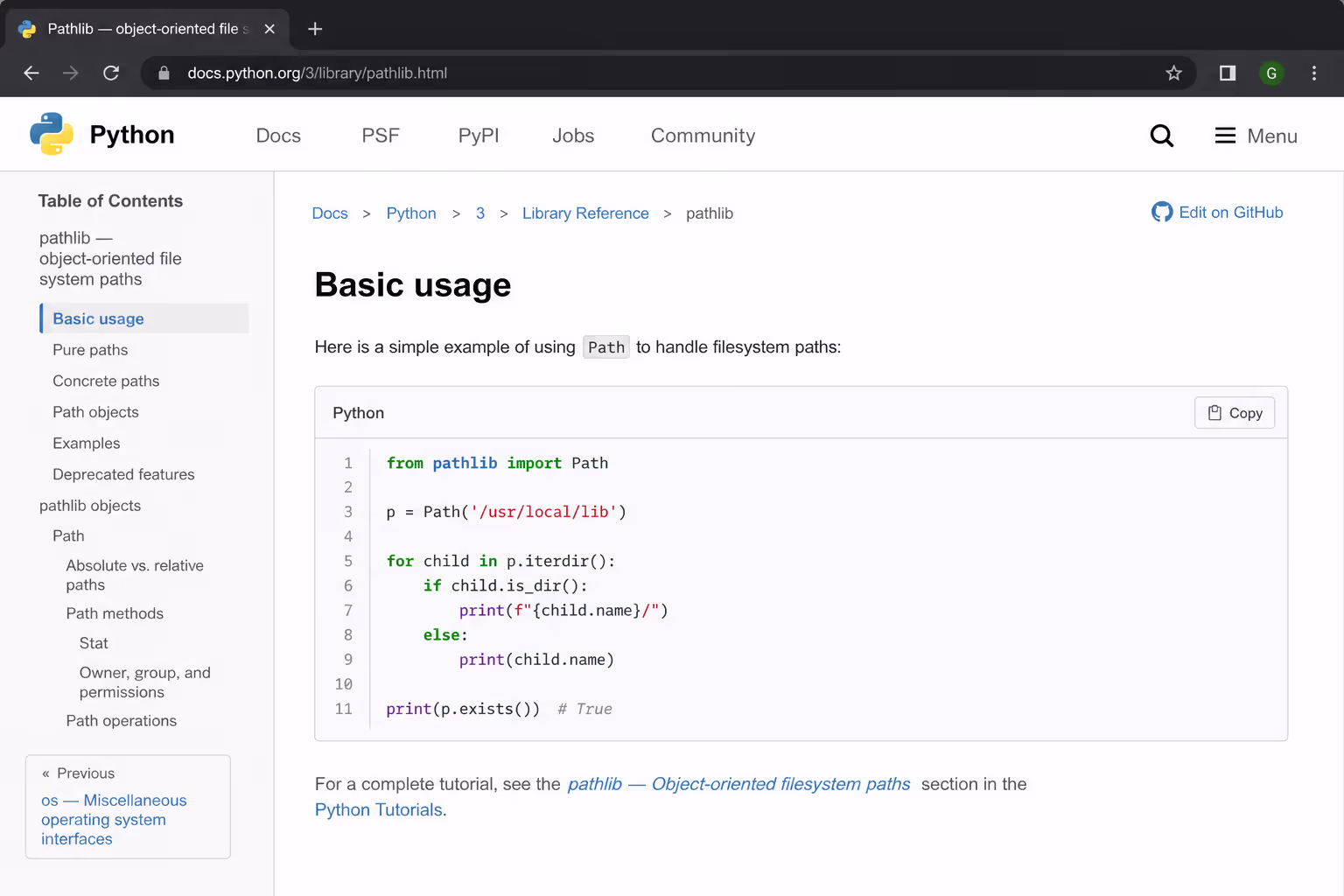Click the 'Previous' label in the sidebar box
This screenshot has width=1344, height=896.
pos(86,773)
